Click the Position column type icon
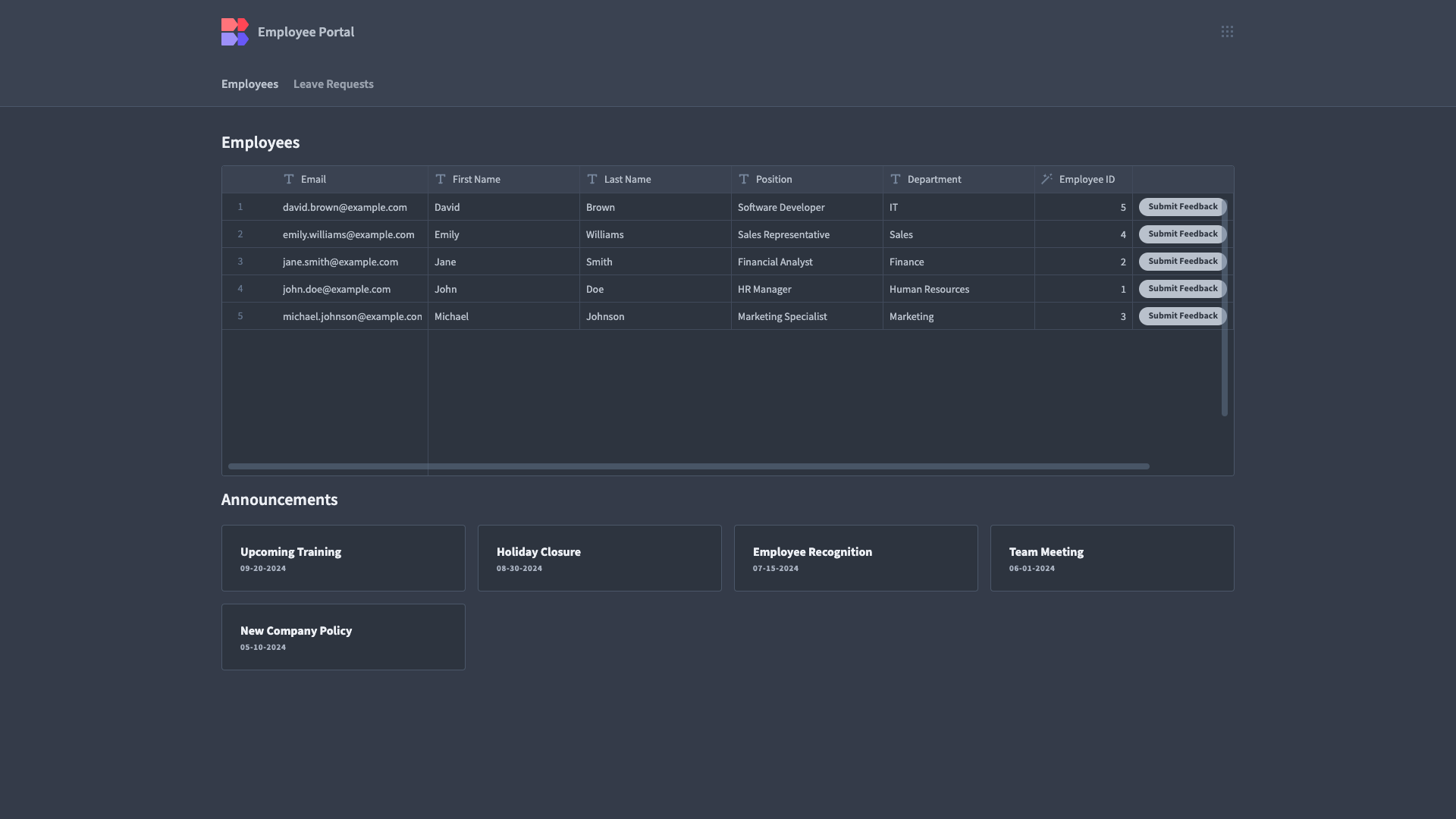 pos(744,180)
